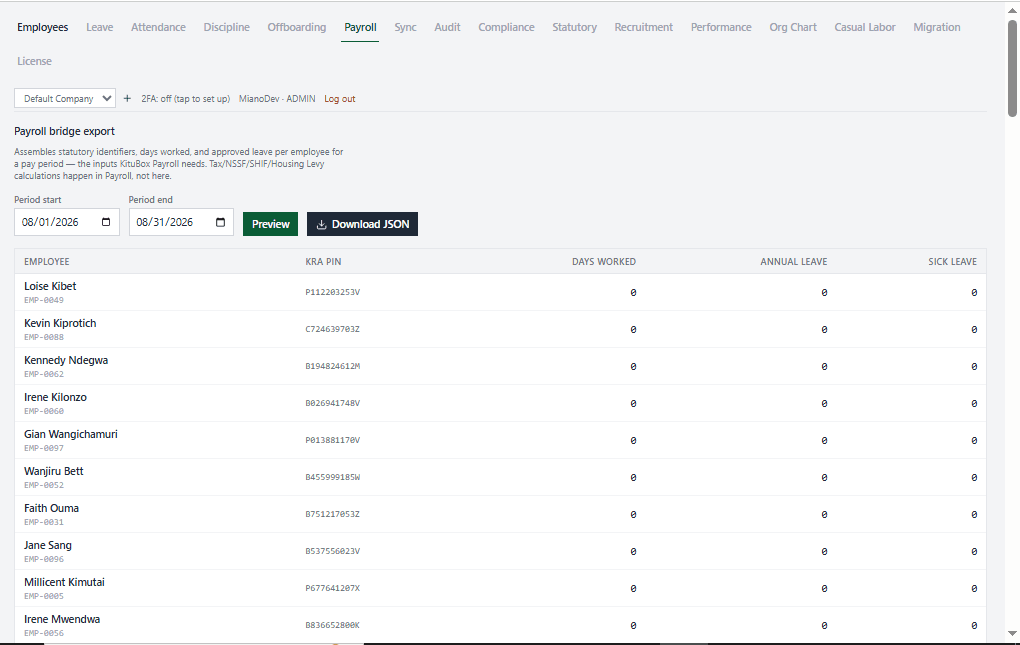
Task: Select employee Loise Kibet
Action: click(50, 286)
